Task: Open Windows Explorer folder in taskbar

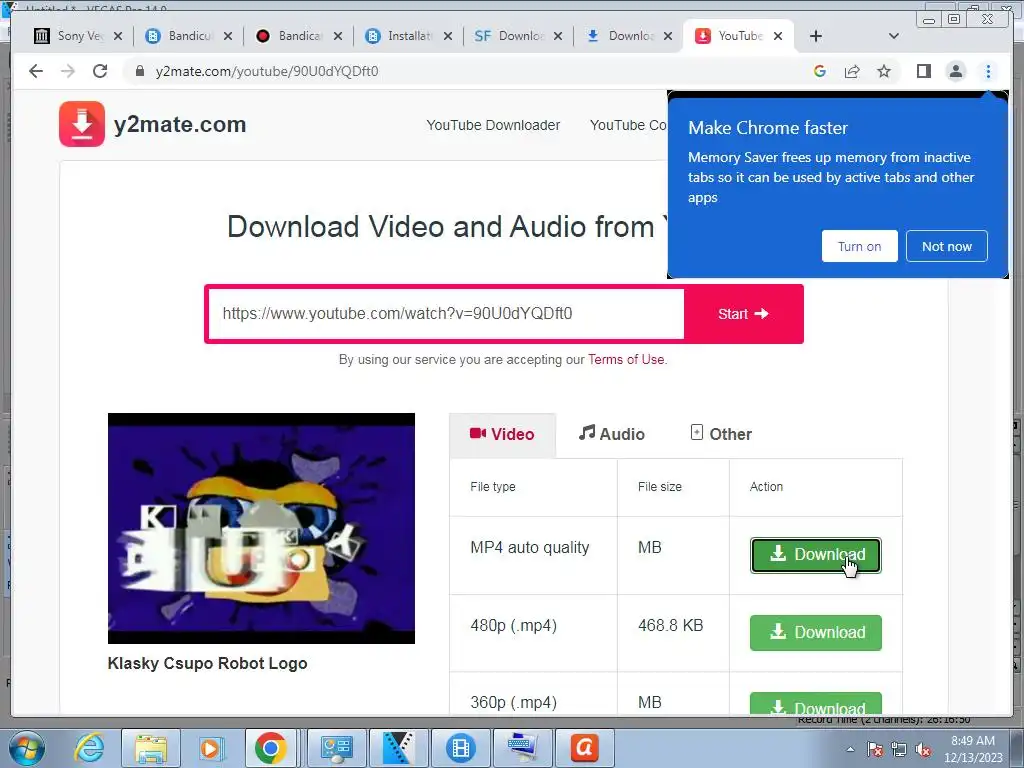Action: point(151,748)
